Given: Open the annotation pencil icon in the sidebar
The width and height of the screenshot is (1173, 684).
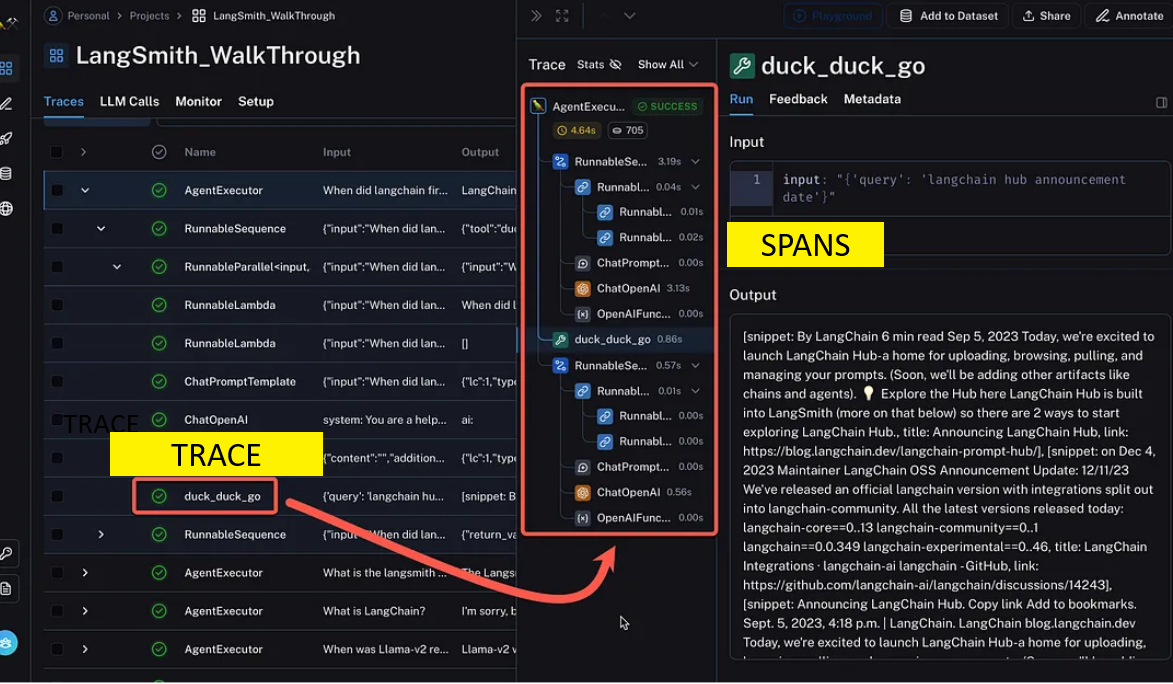Looking at the screenshot, I should point(7,104).
